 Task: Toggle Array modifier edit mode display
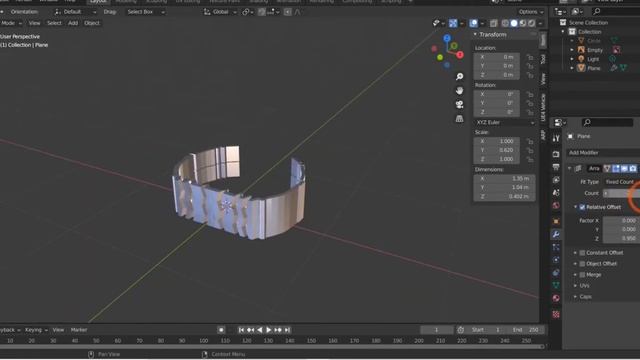click(x=616, y=169)
